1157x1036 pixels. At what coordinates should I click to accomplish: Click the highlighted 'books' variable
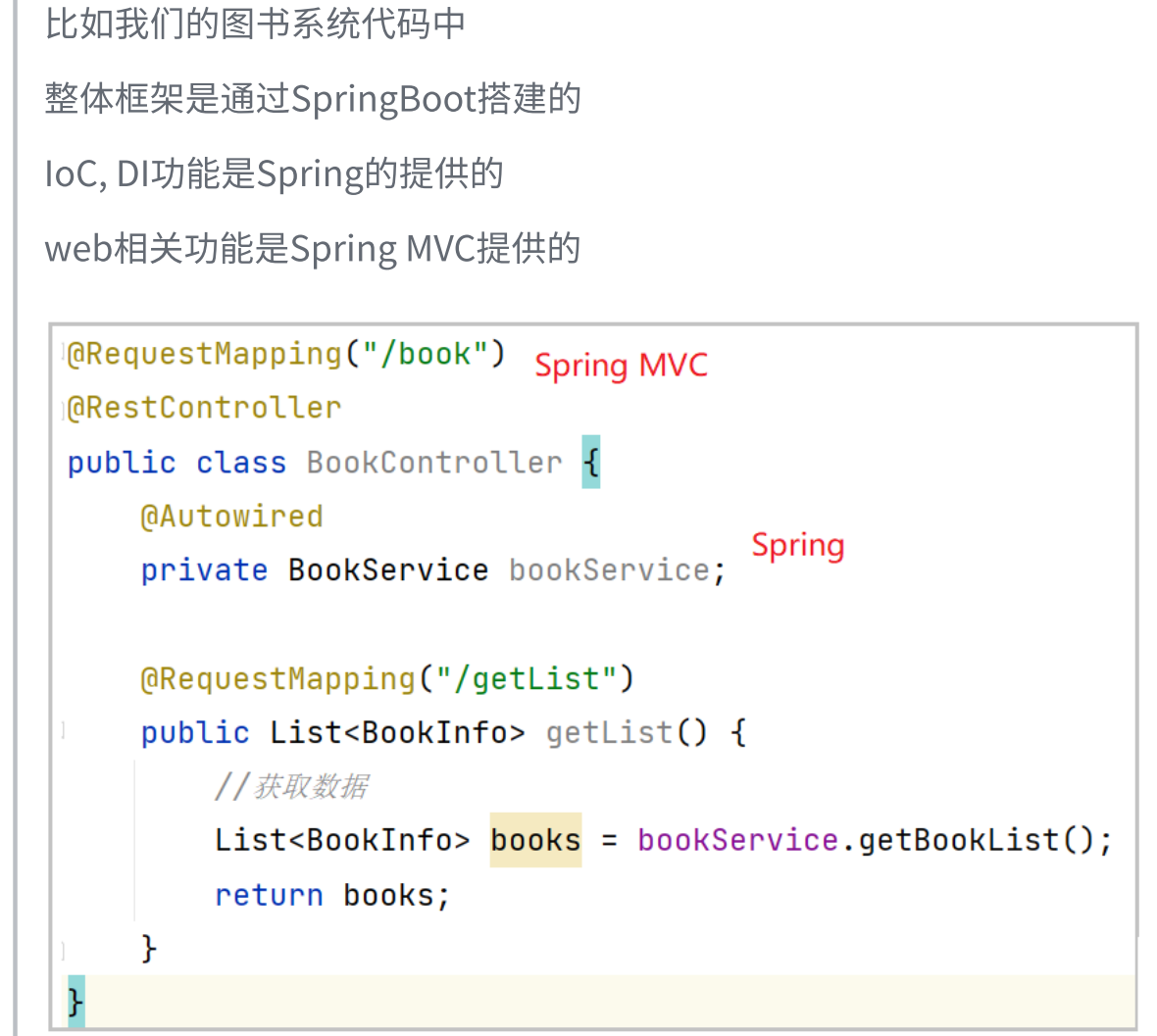tap(535, 841)
